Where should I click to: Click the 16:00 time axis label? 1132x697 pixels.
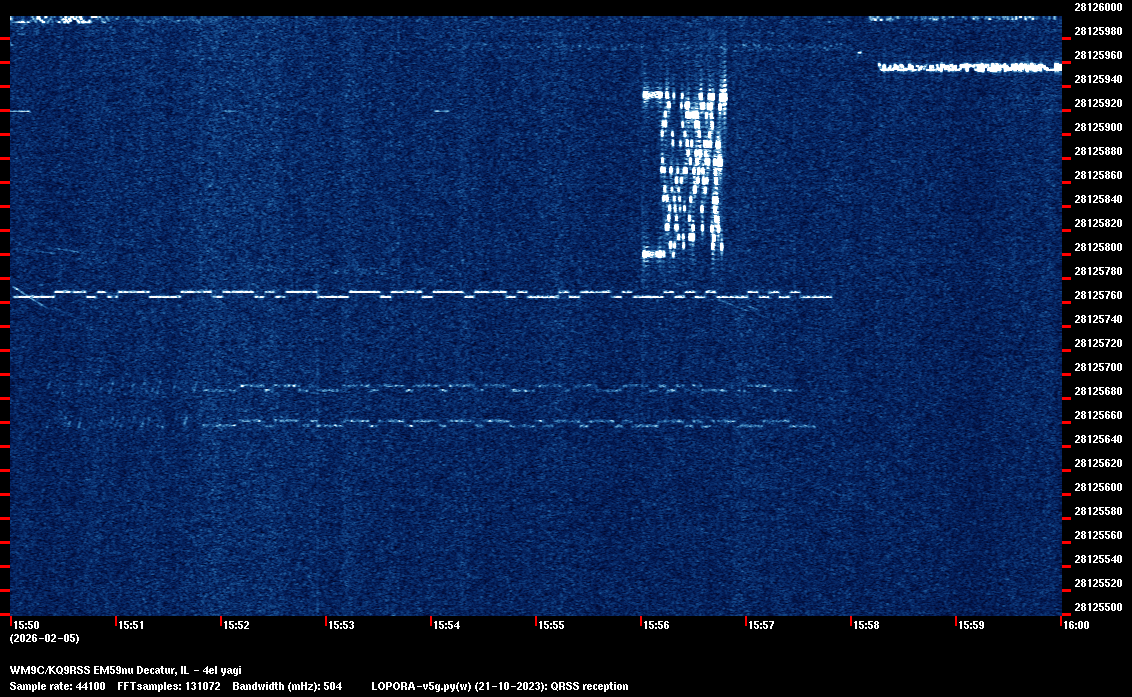pos(1075,625)
